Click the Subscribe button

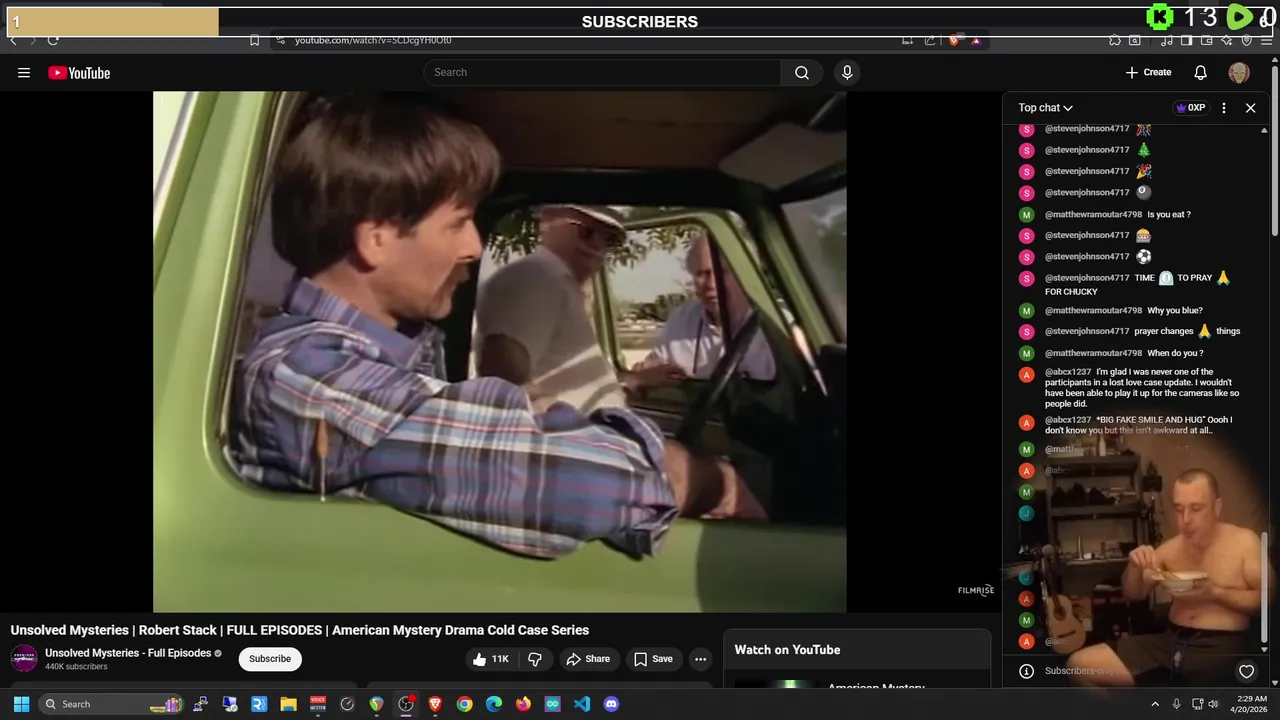click(x=270, y=659)
